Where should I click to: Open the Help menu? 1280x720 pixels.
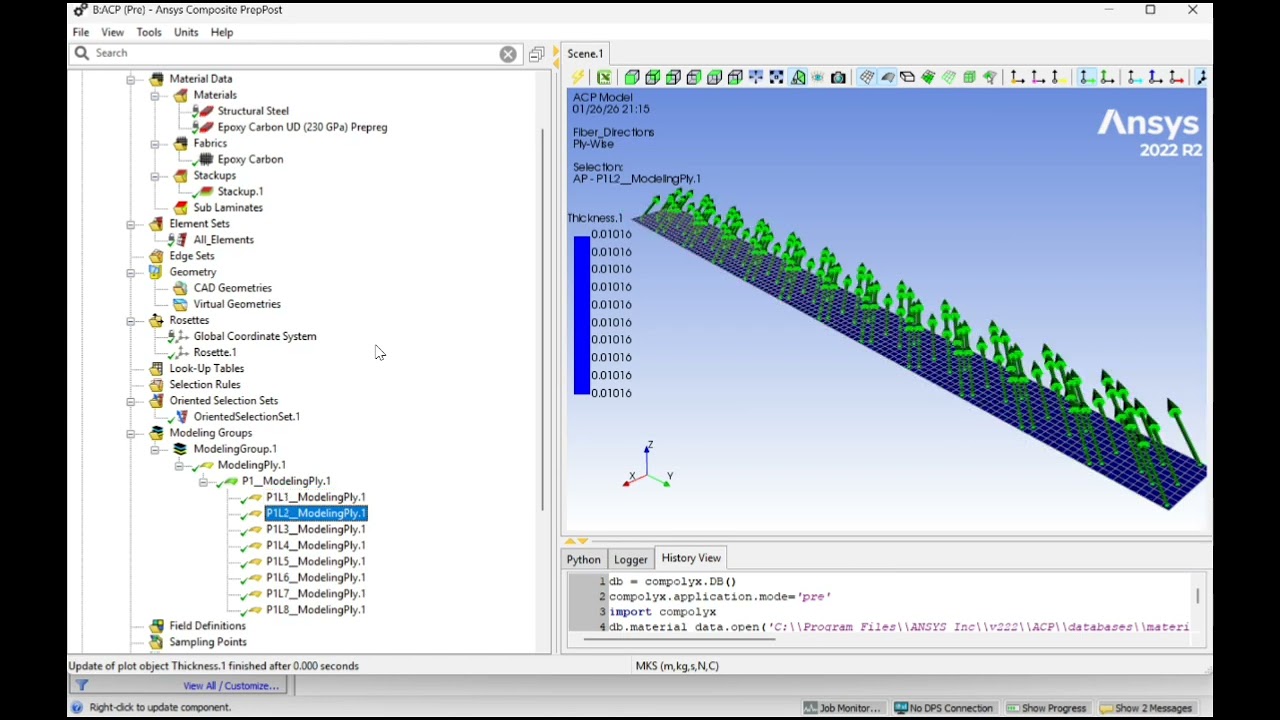point(222,32)
